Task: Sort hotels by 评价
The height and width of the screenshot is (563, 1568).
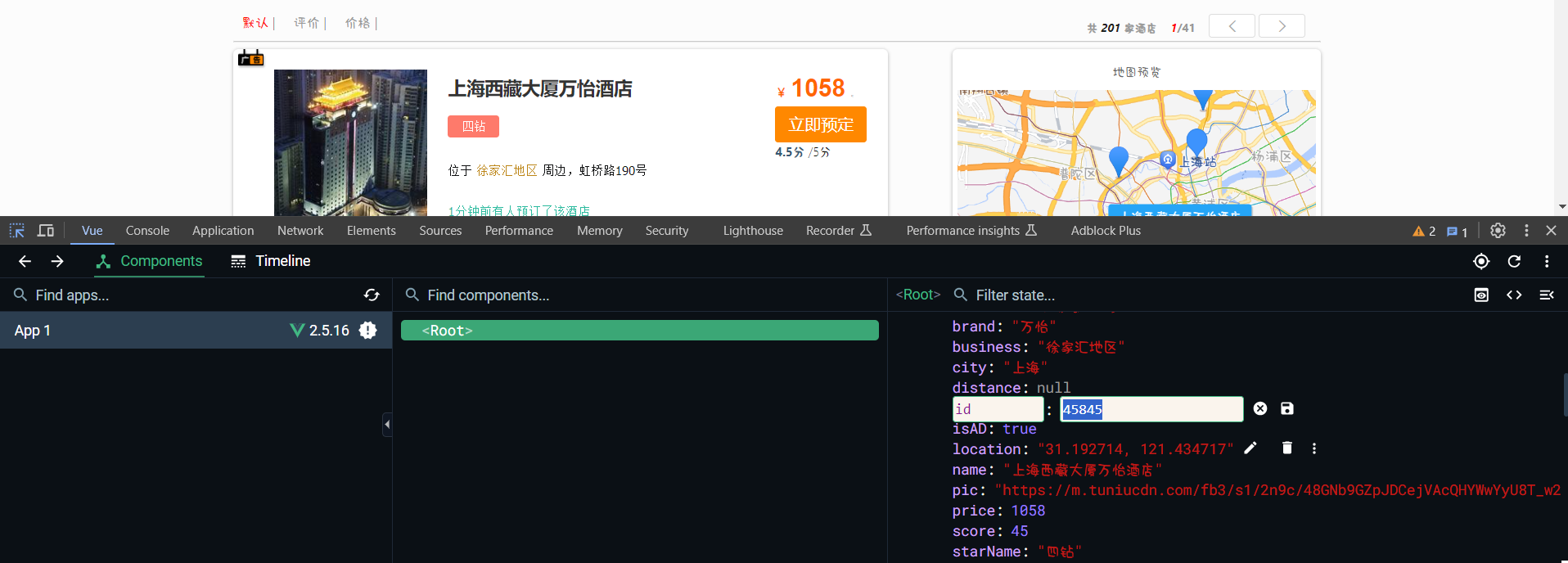Action: pyautogui.click(x=307, y=23)
